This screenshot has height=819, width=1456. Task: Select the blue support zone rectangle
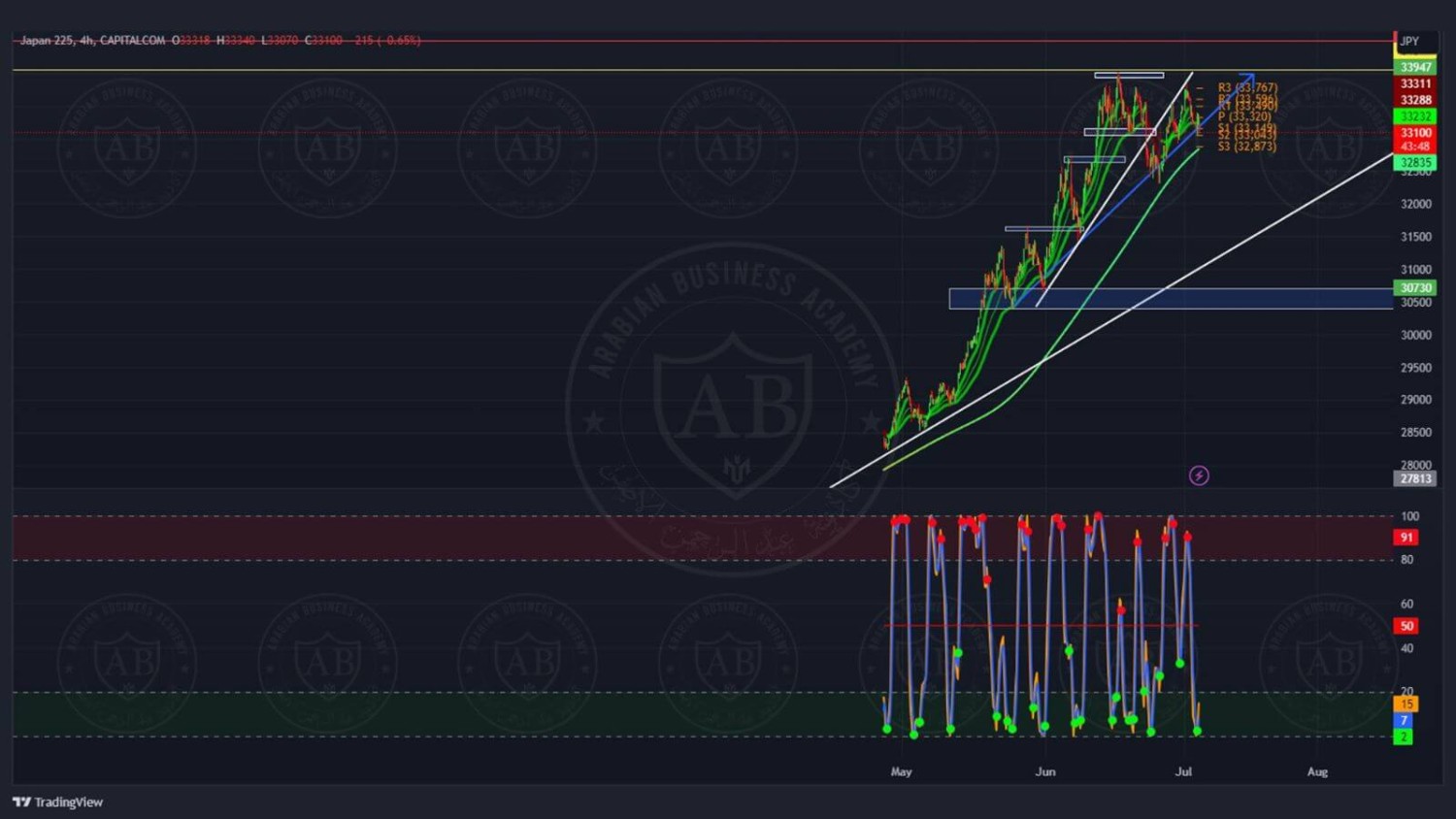point(1171,299)
